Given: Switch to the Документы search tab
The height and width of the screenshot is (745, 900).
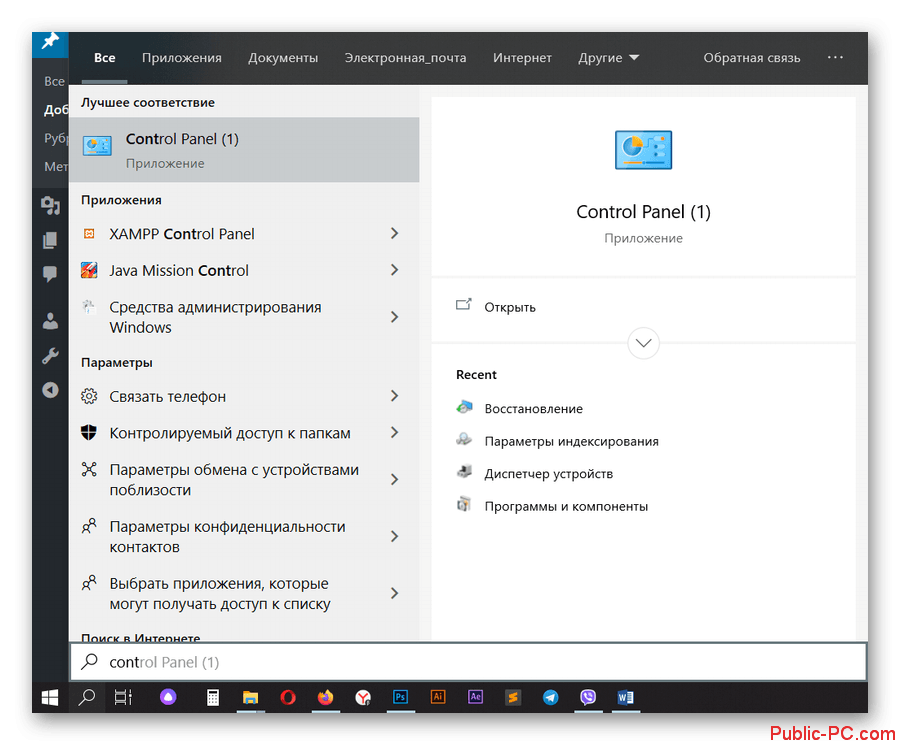Looking at the screenshot, I should pyautogui.click(x=283, y=58).
